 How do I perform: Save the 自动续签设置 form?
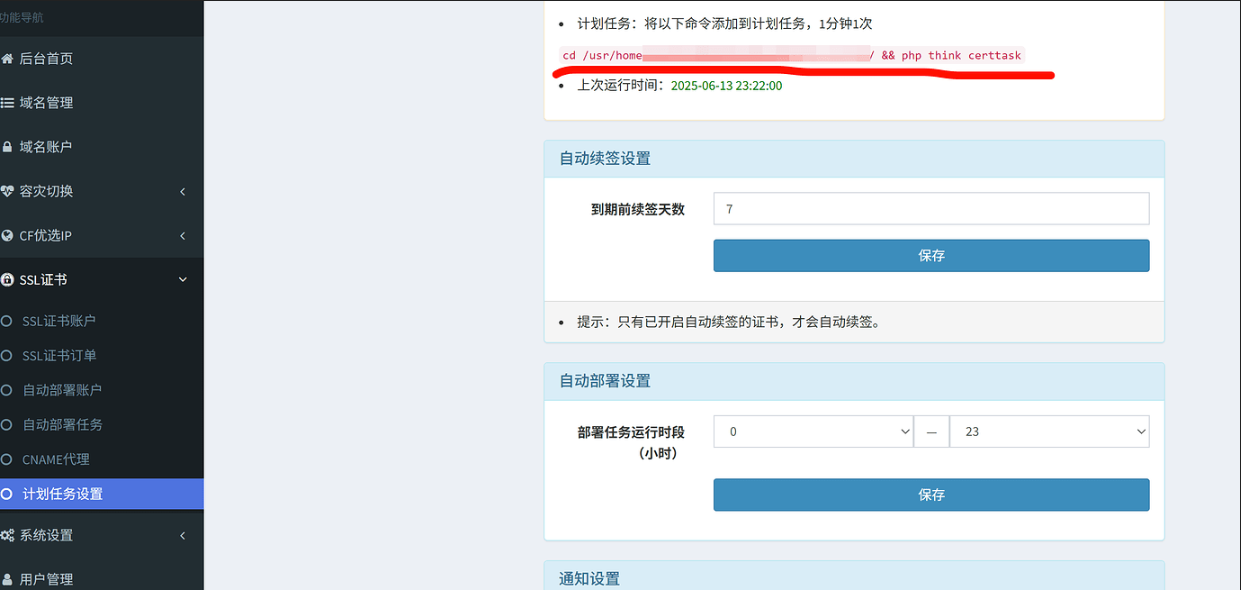click(930, 256)
